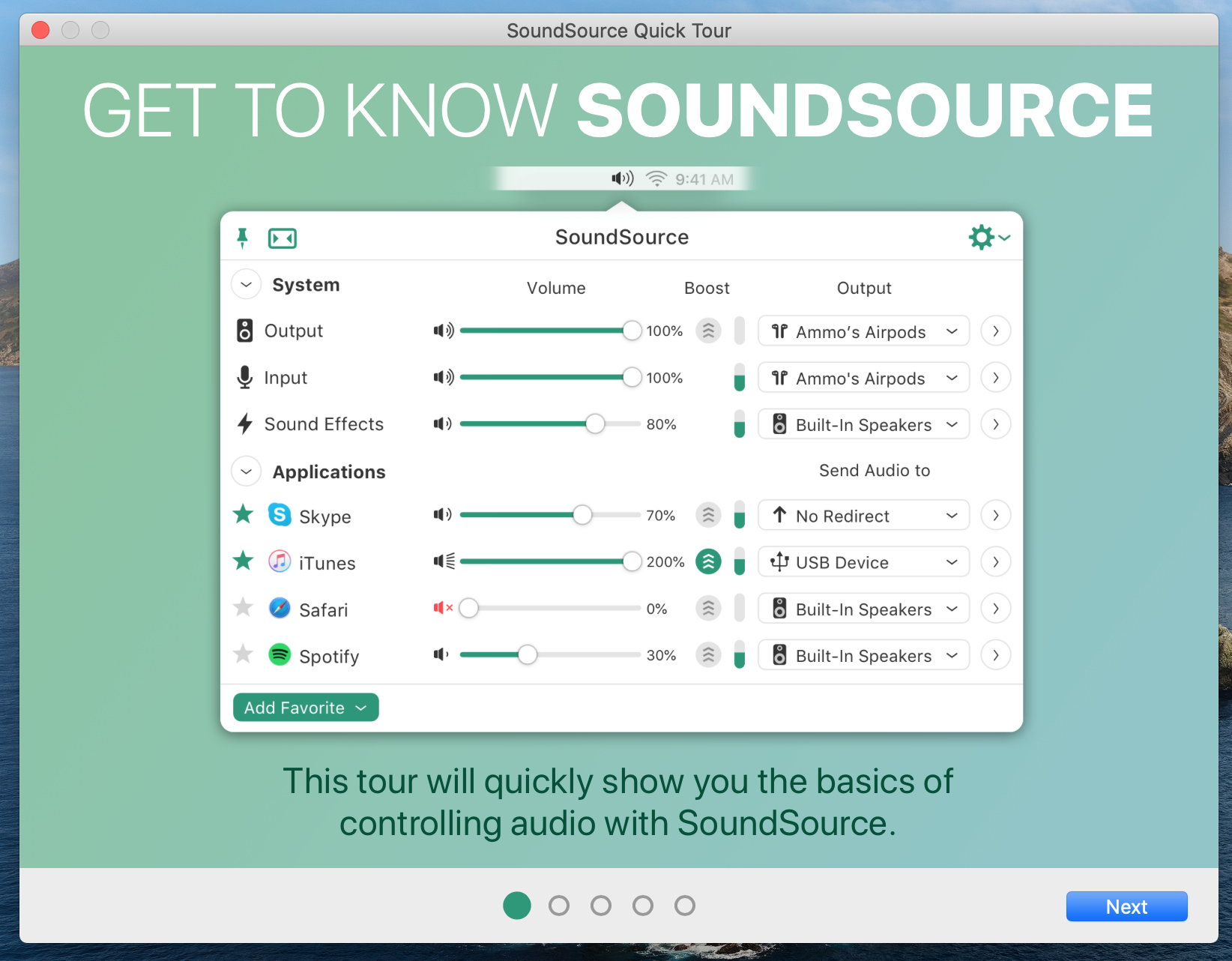1232x961 pixels.
Task: Jump to the fourth tour page dot
Action: (x=643, y=906)
